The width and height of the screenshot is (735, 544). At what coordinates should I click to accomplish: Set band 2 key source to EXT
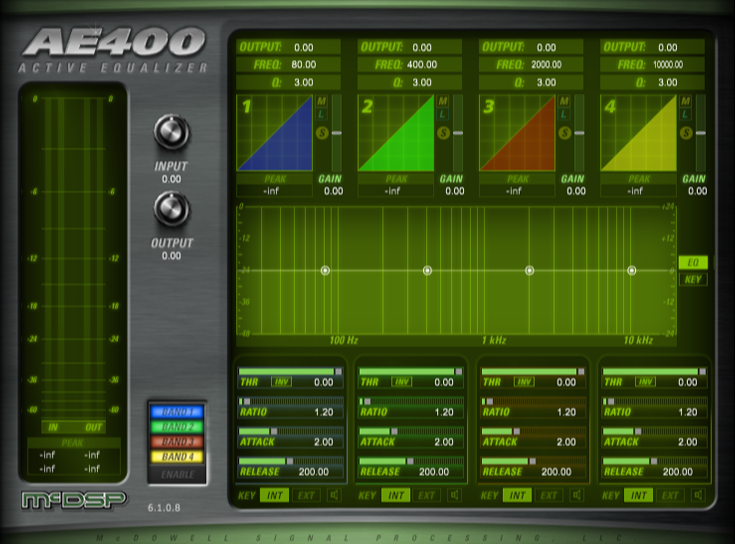427,495
